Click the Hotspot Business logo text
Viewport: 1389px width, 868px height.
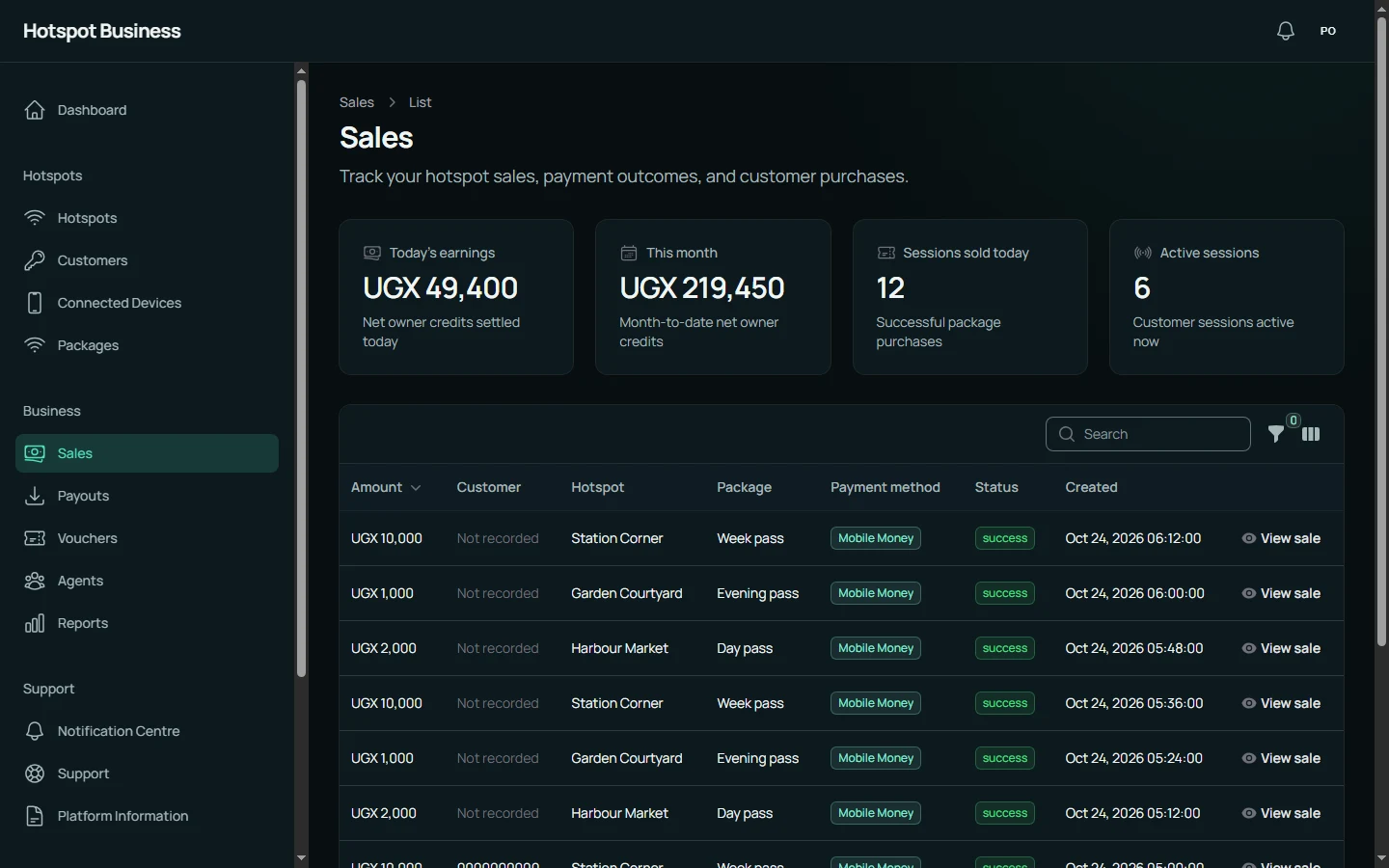102,31
